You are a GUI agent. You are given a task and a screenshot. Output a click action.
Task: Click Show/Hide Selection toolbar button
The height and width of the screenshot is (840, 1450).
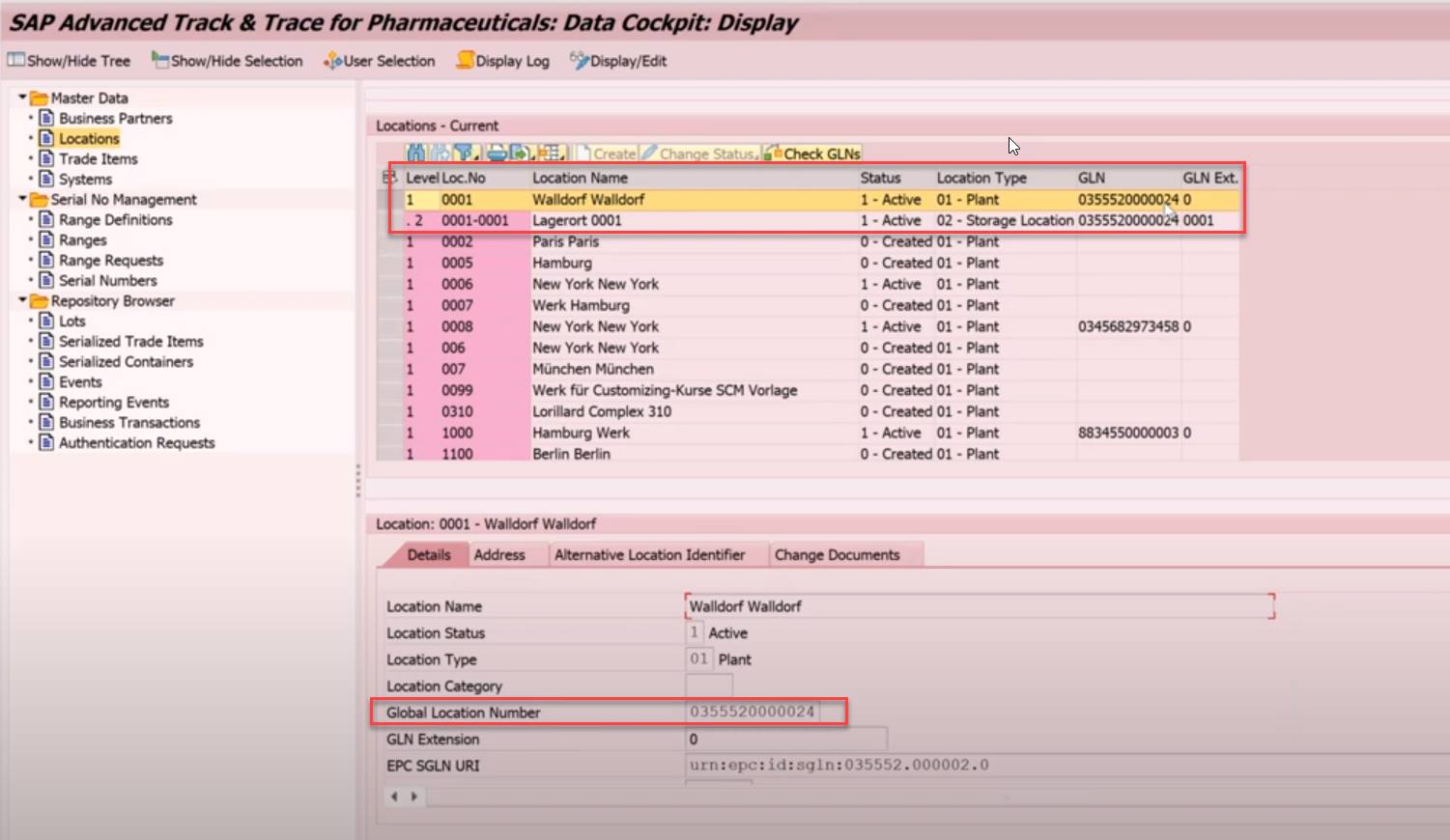227,61
